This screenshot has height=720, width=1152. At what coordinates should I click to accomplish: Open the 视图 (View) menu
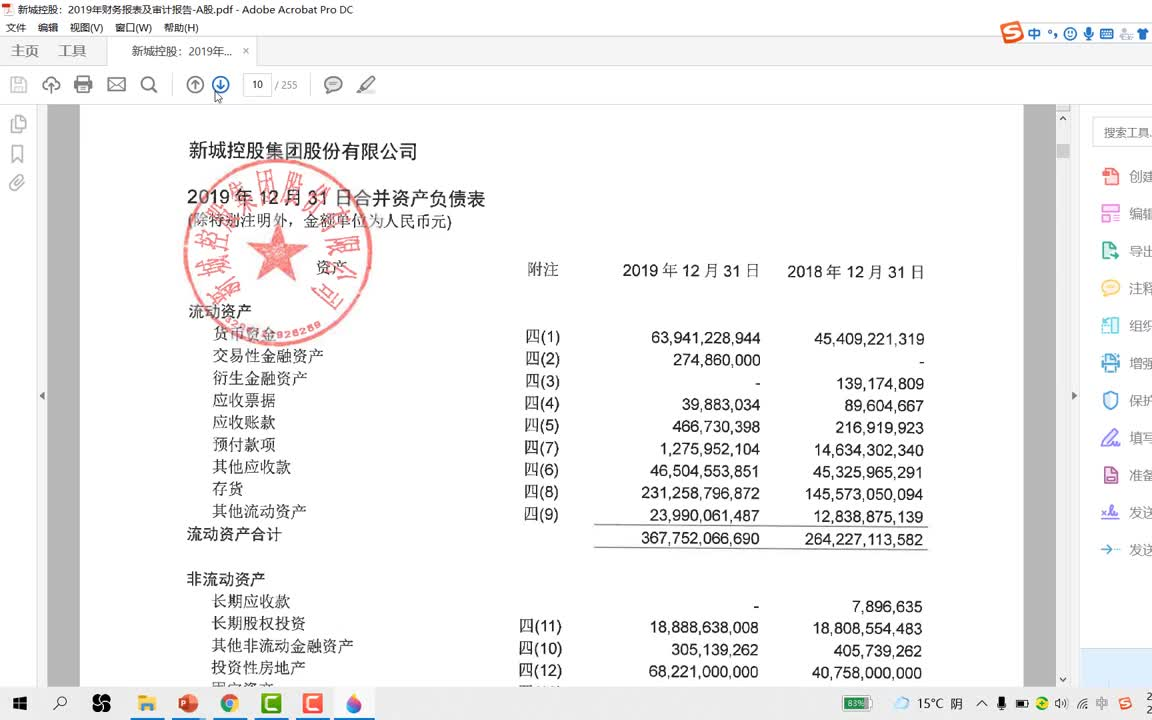tap(85, 27)
